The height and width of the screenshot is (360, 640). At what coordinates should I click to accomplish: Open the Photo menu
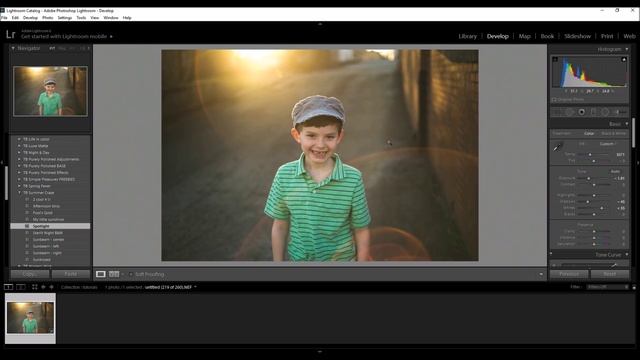coord(47,18)
